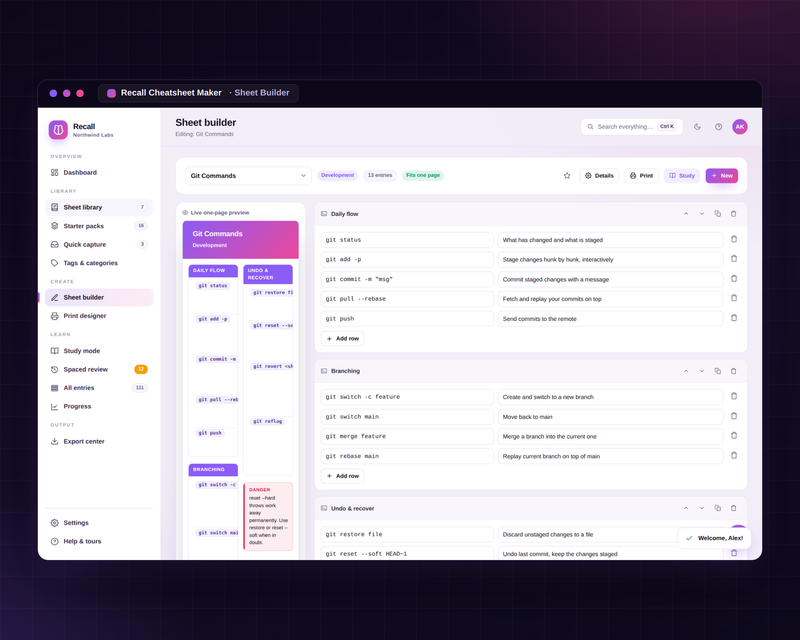This screenshot has height=640, width=800.
Task: Focus the Search everything field
Action: (632, 127)
